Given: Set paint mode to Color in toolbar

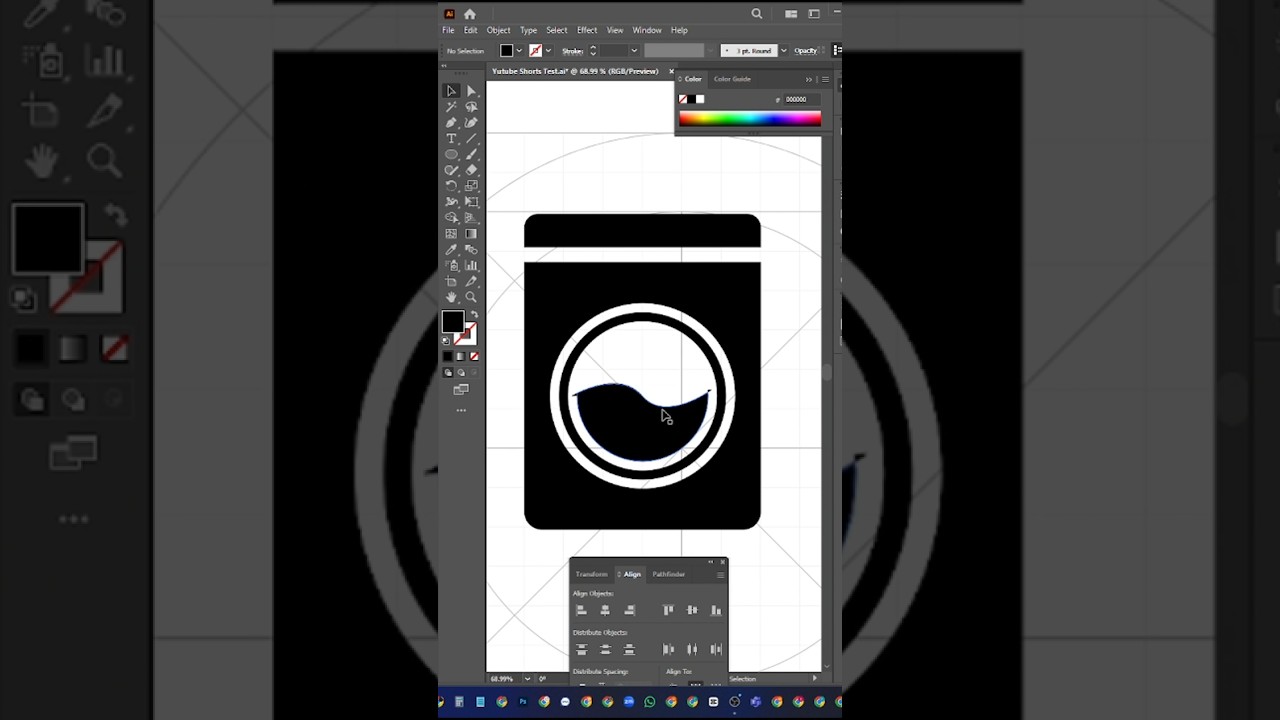Looking at the screenshot, I should 448,357.
